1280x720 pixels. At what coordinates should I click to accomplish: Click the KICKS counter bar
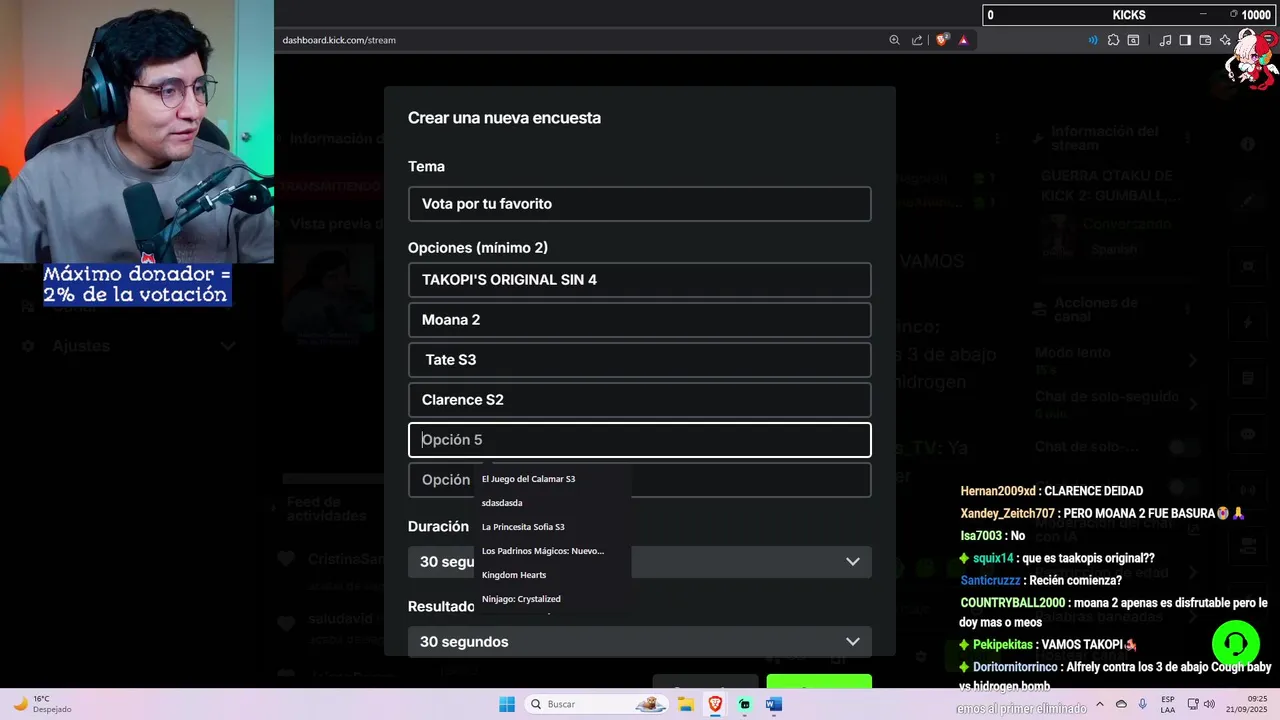(x=1128, y=14)
